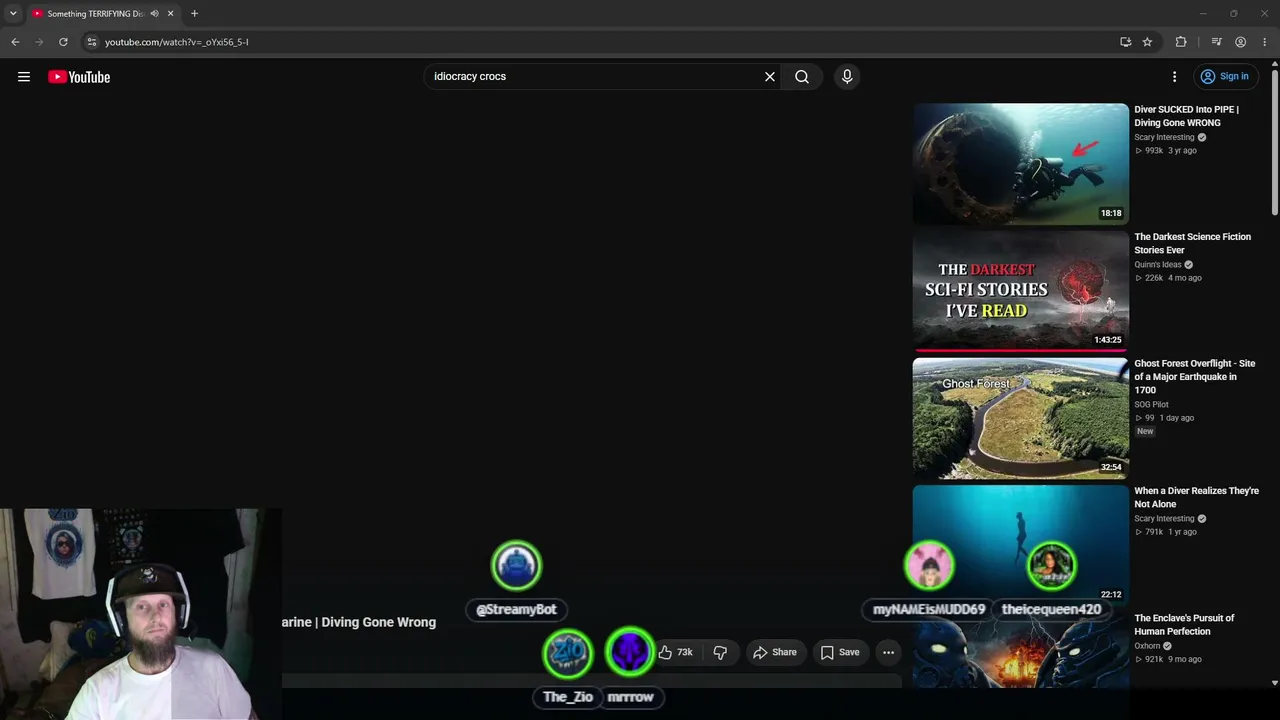Screen dimensions: 1280x720
Task: Click the 'New' badge on Ghost Forest video
Action: 1145,431
